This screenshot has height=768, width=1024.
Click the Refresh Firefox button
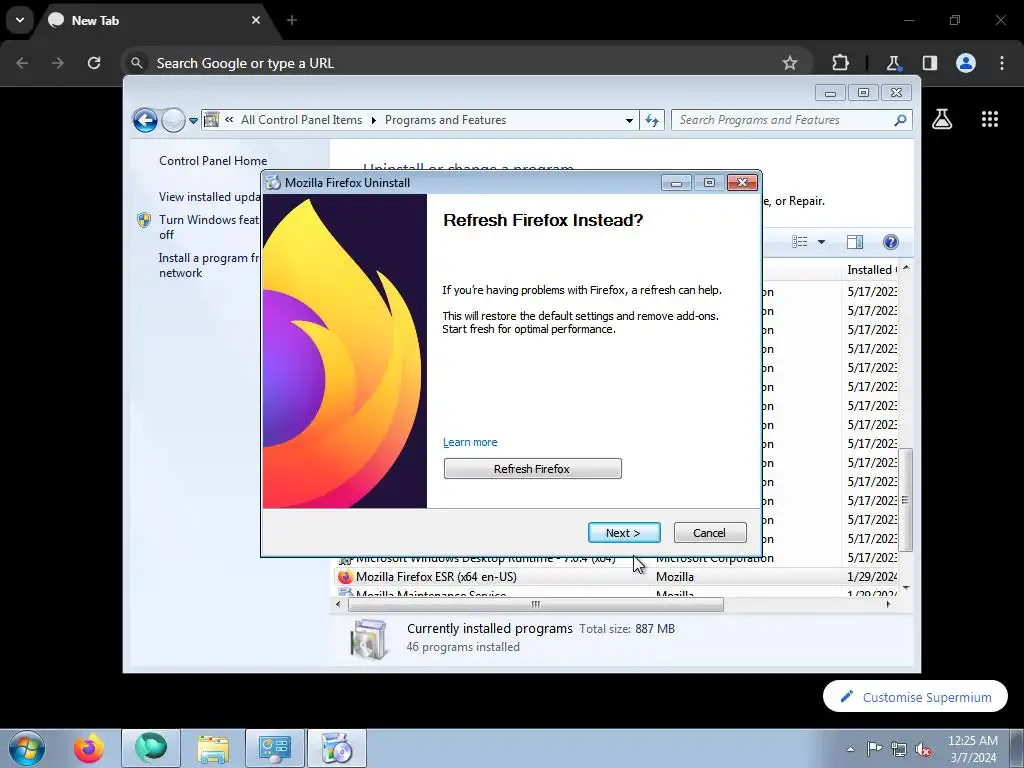pyautogui.click(x=532, y=468)
